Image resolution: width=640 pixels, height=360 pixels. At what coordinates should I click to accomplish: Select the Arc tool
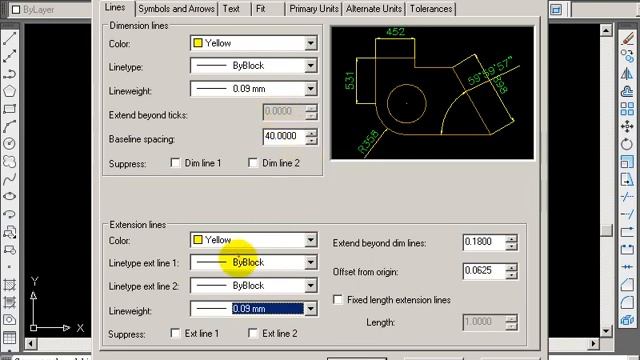click(x=9, y=126)
